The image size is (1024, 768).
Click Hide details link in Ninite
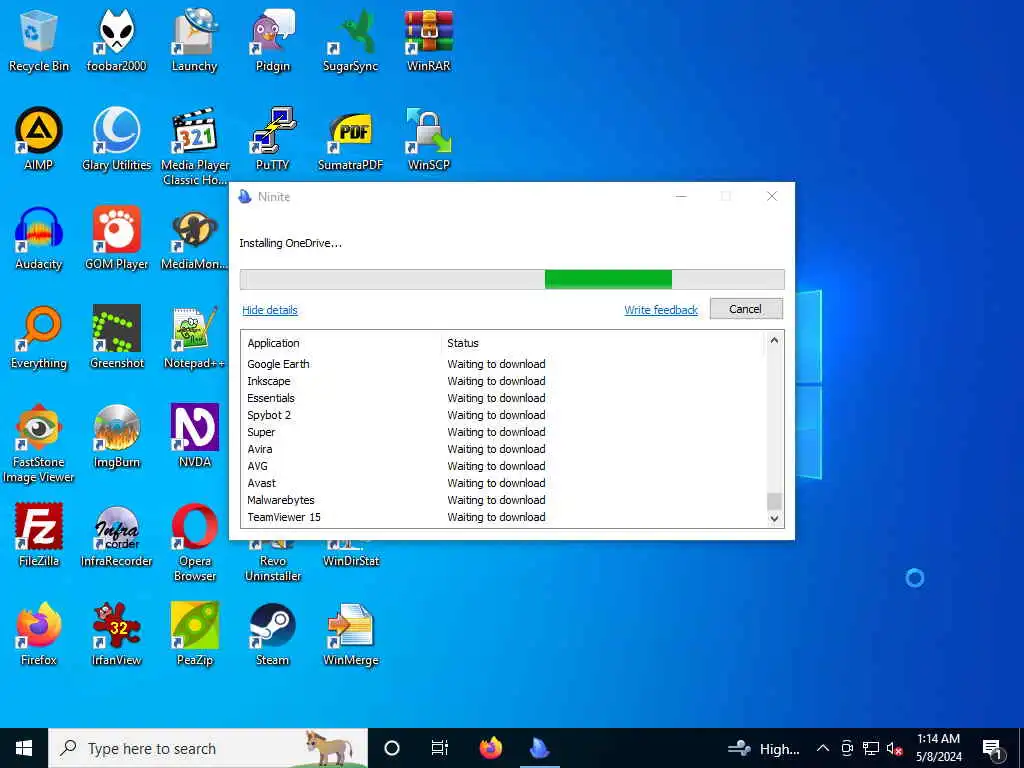coord(270,310)
